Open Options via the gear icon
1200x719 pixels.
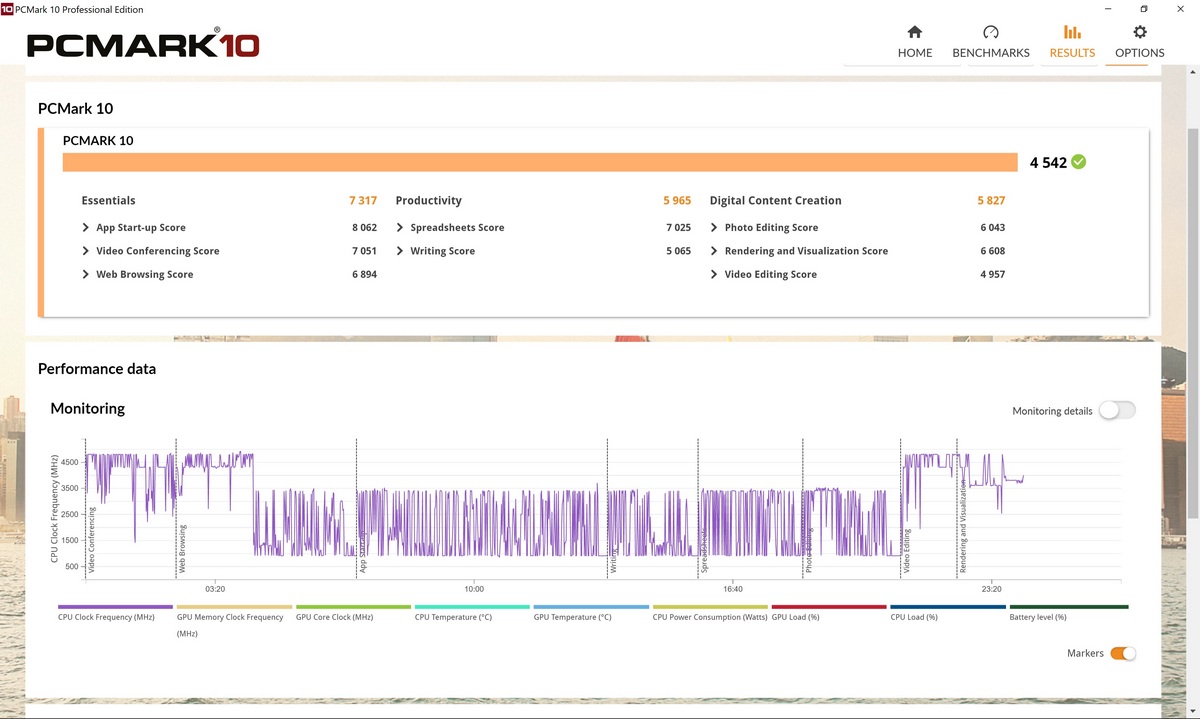coord(1139,32)
